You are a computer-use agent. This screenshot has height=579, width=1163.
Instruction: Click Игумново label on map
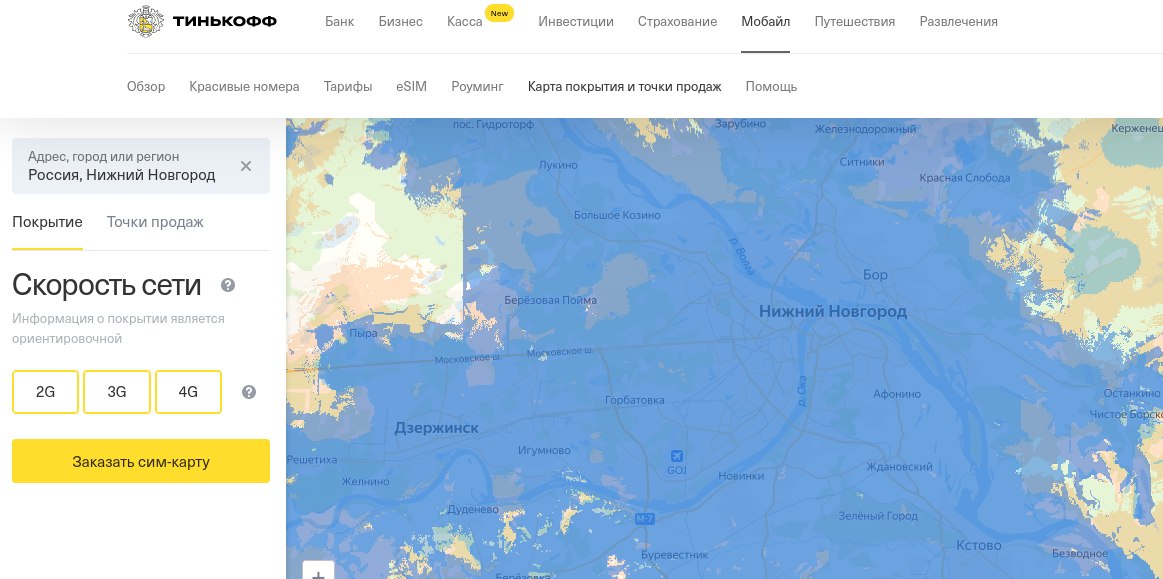(544, 450)
